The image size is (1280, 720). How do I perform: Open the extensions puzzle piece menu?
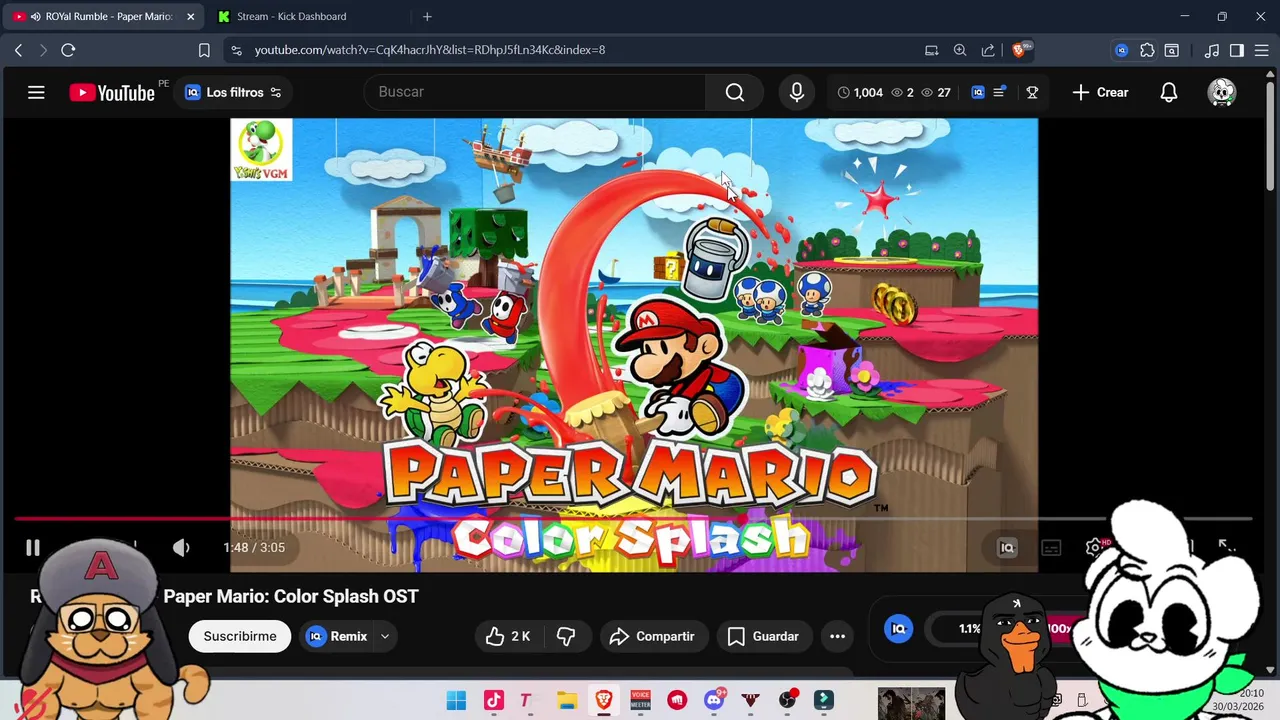tap(1147, 50)
